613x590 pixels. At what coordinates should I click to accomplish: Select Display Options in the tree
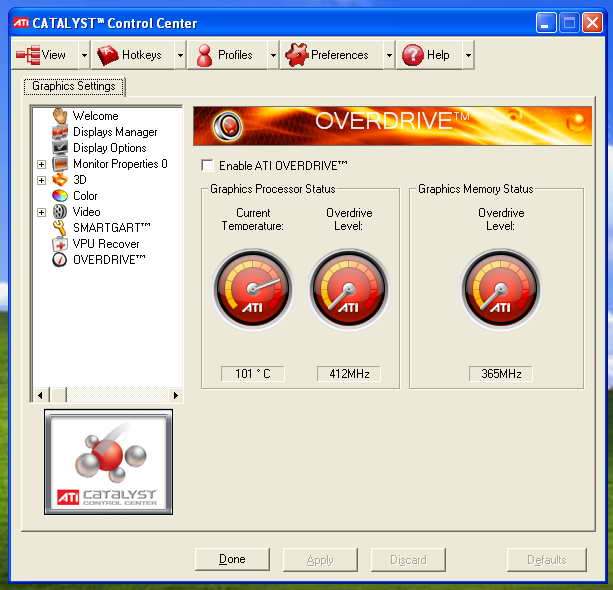coord(110,148)
